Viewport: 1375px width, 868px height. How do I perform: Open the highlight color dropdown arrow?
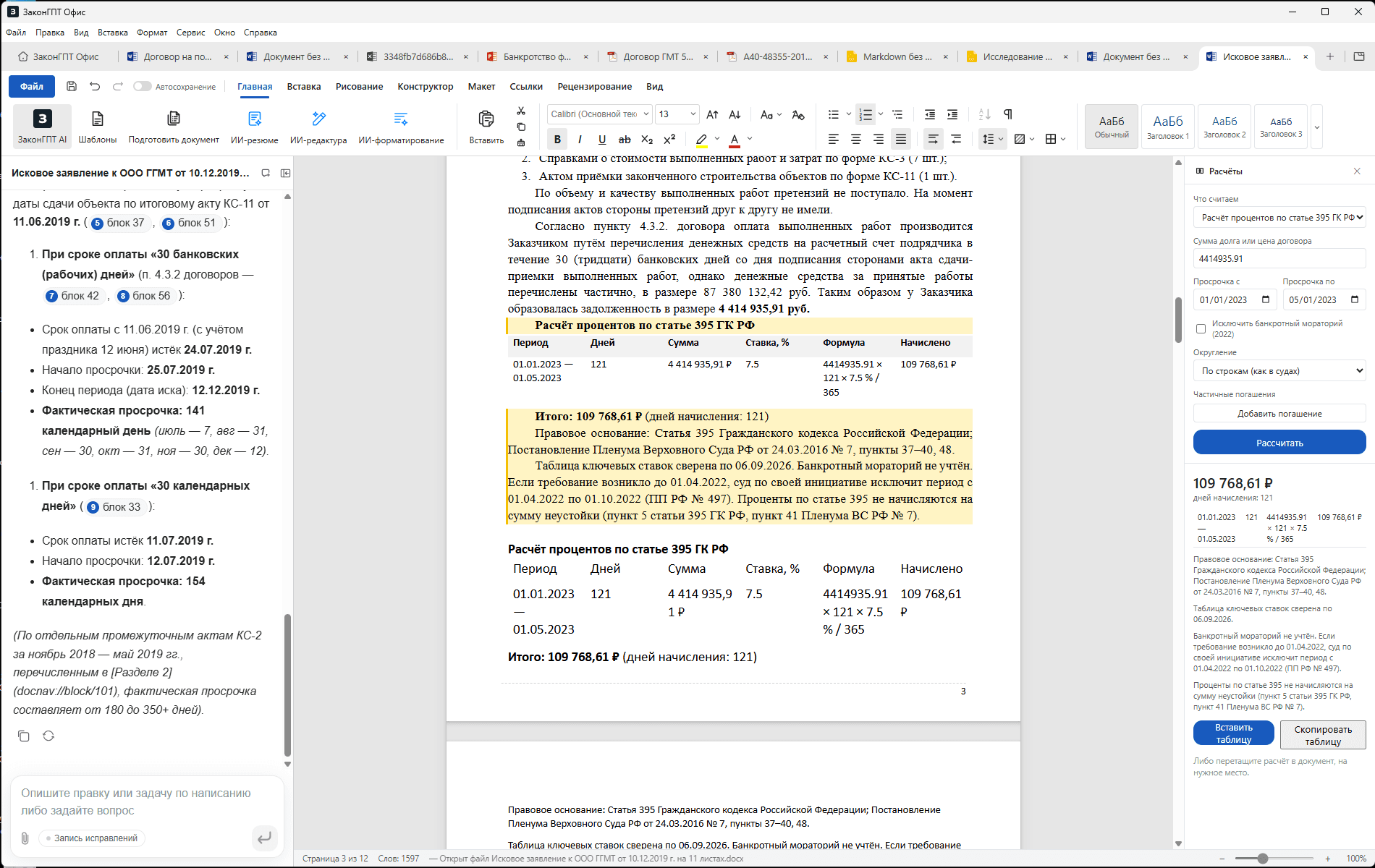(x=717, y=139)
